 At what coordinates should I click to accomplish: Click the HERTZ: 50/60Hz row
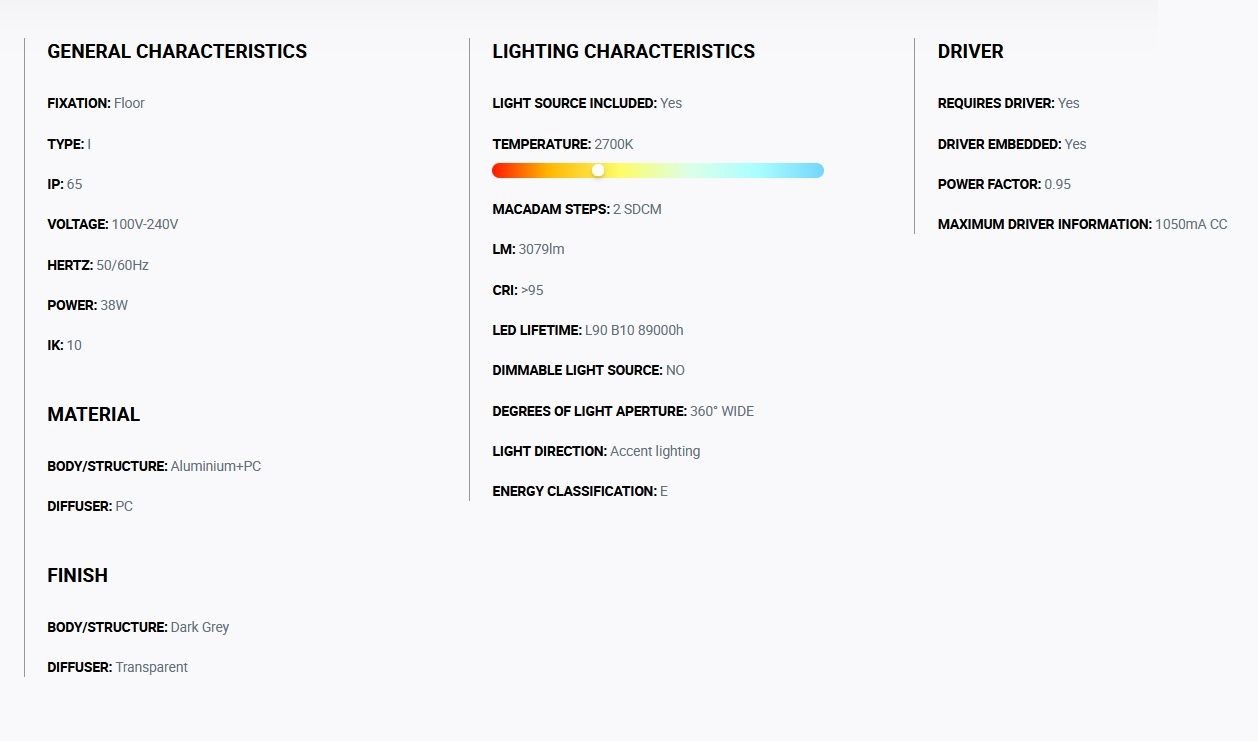point(98,265)
